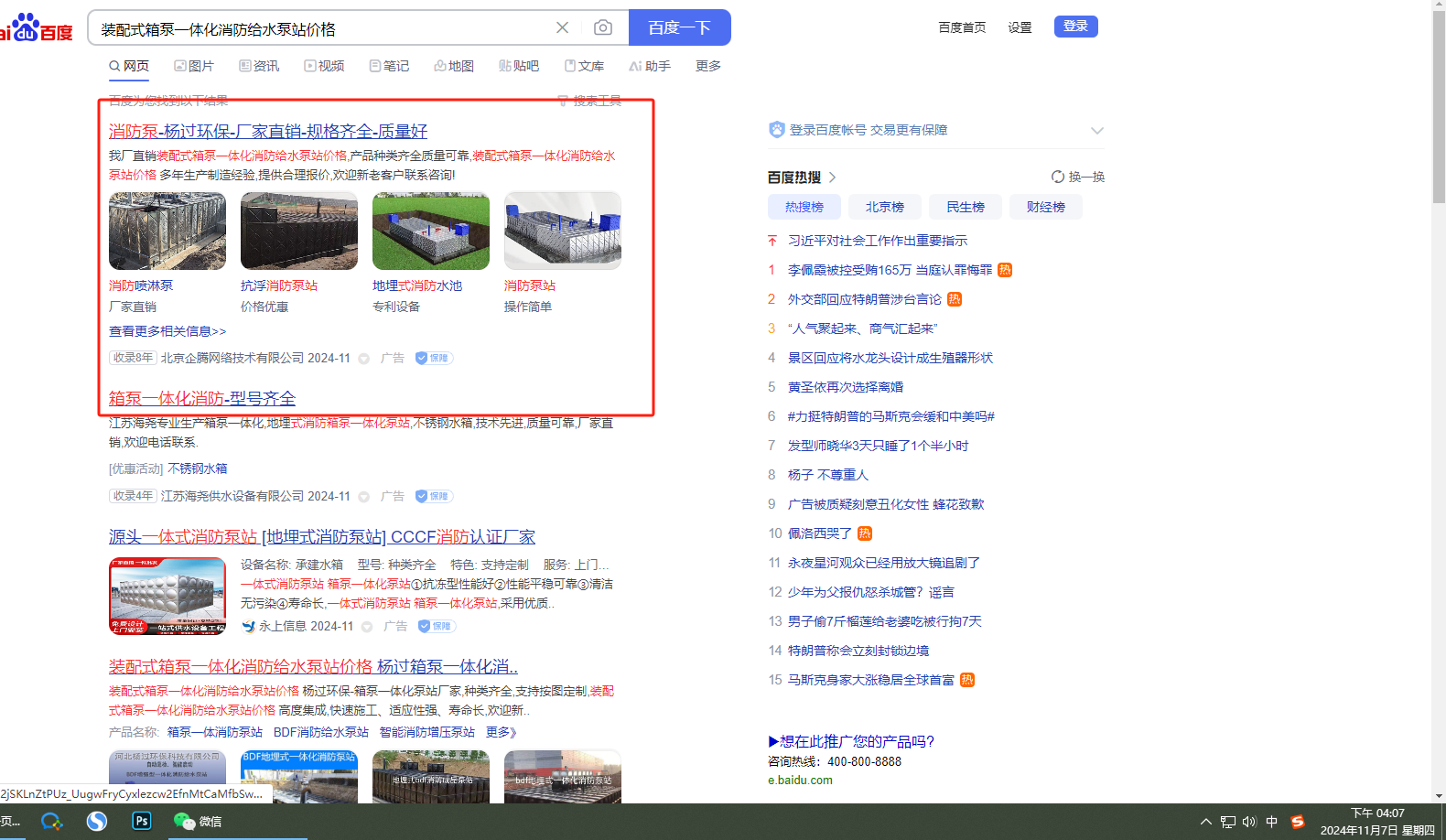Click into the search input field
This screenshot has width=1446, height=840.
point(320,28)
